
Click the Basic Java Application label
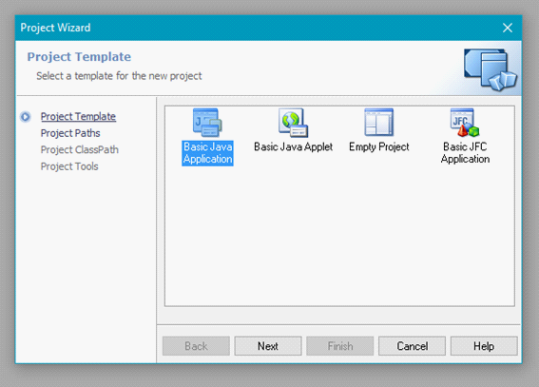(208, 153)
